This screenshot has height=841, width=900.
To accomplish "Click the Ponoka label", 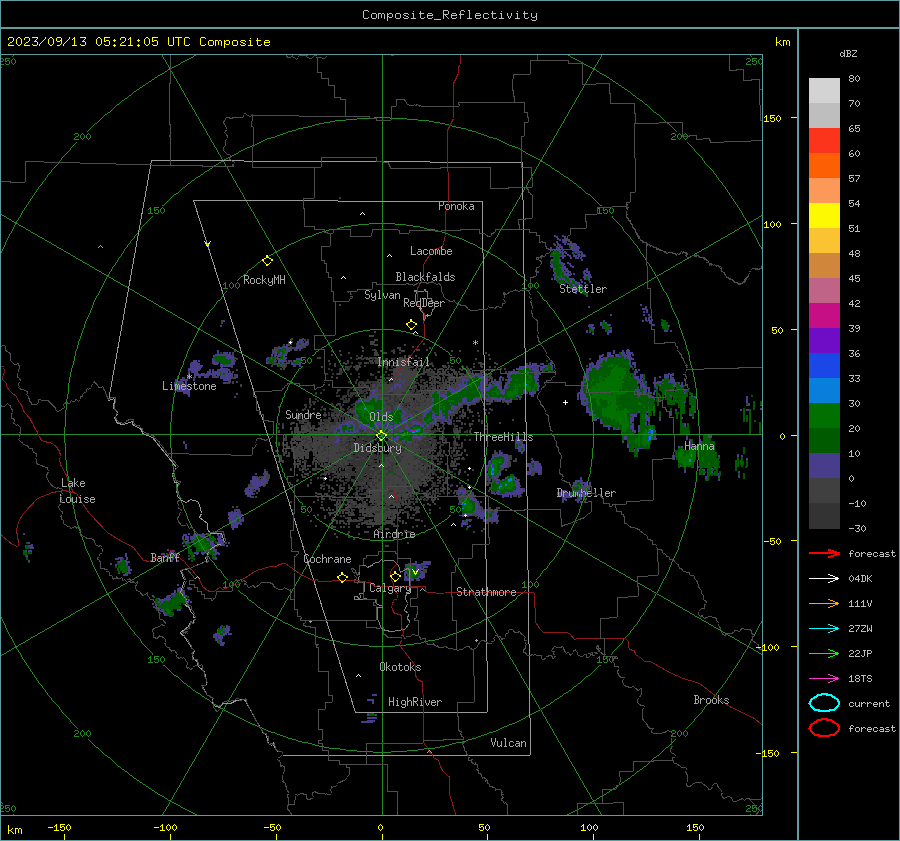I will tap(456, 206).
